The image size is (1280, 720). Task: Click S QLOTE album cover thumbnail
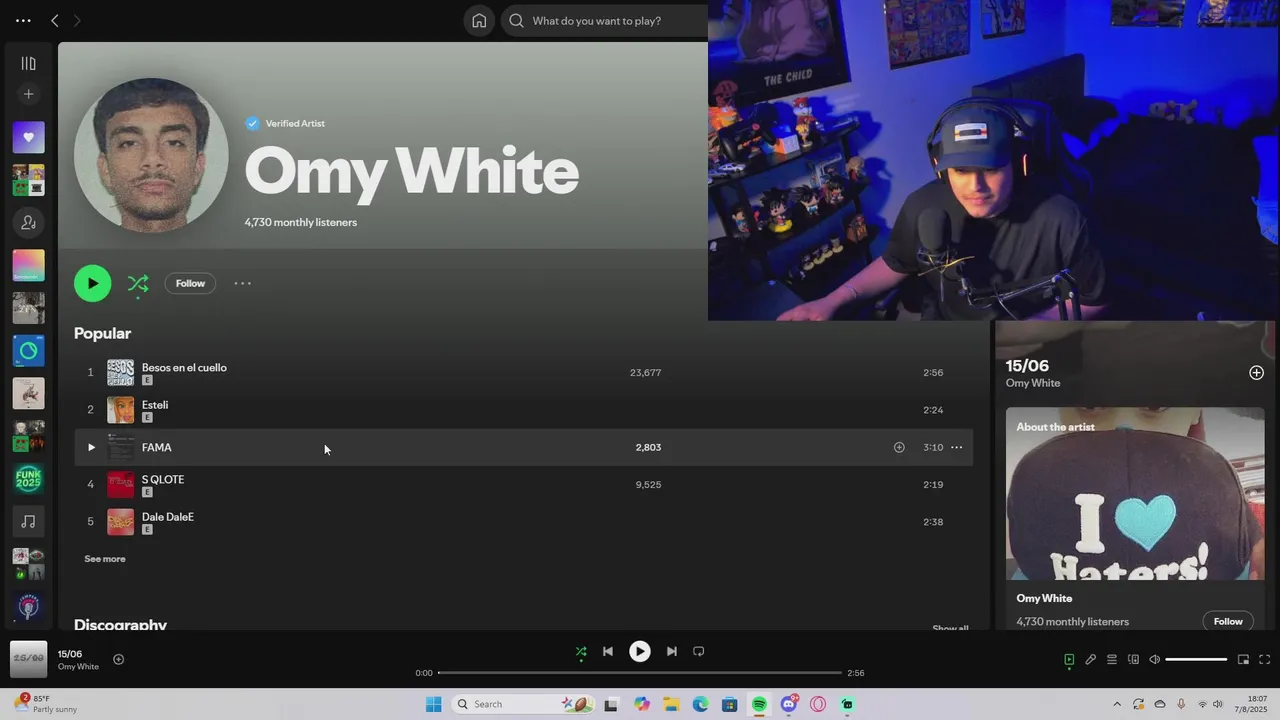[x=120, y=484]
